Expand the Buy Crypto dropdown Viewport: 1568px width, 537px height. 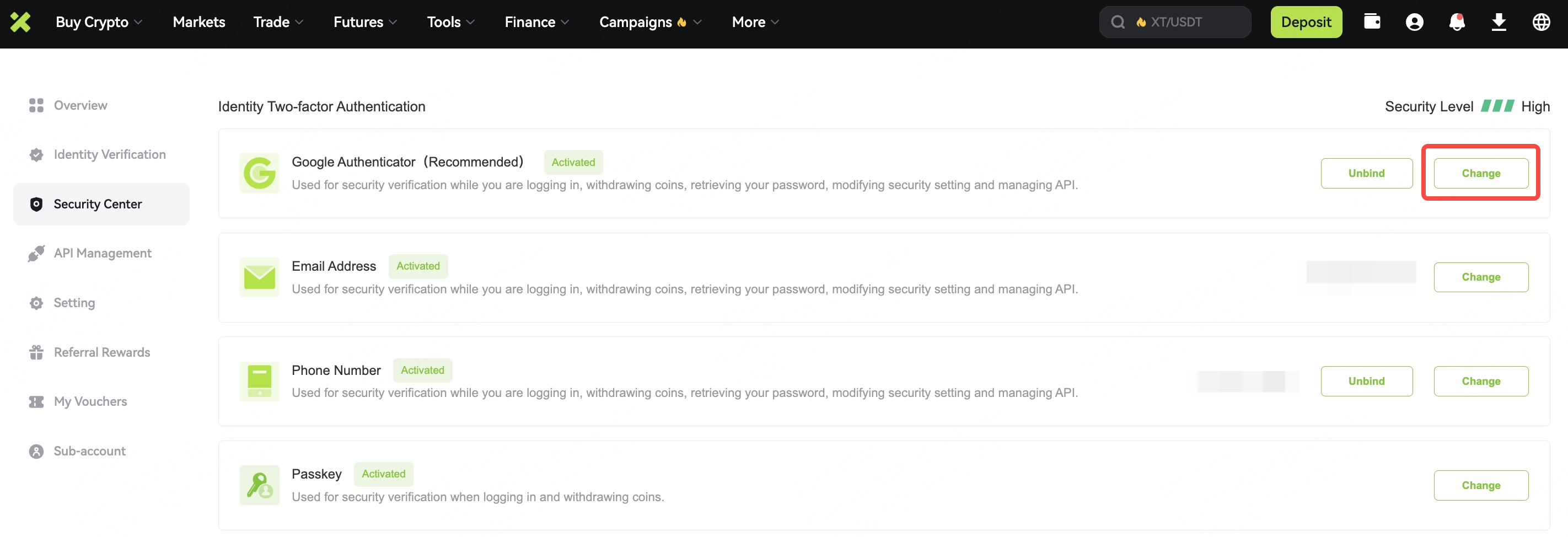pos(99,22)
